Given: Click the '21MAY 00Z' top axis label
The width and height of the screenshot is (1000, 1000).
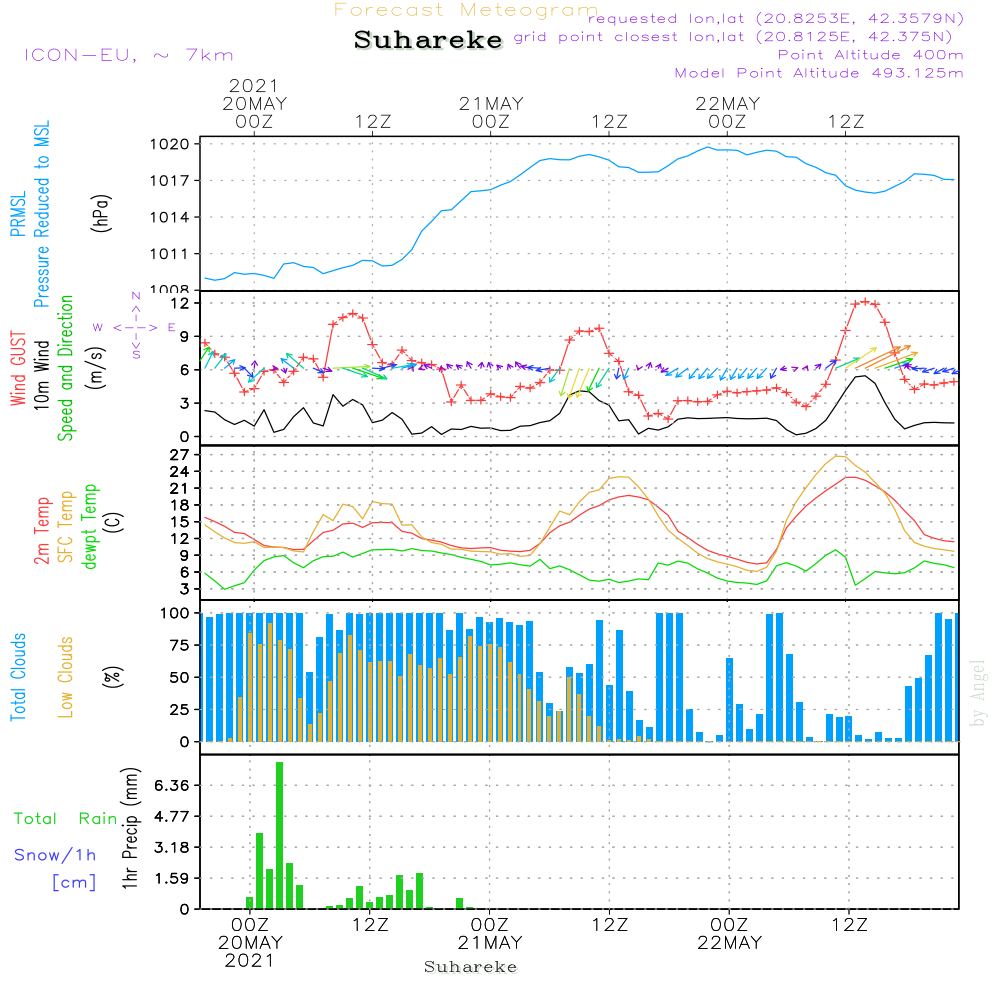Looking at the screenshot, I should [x=491, y=112].
